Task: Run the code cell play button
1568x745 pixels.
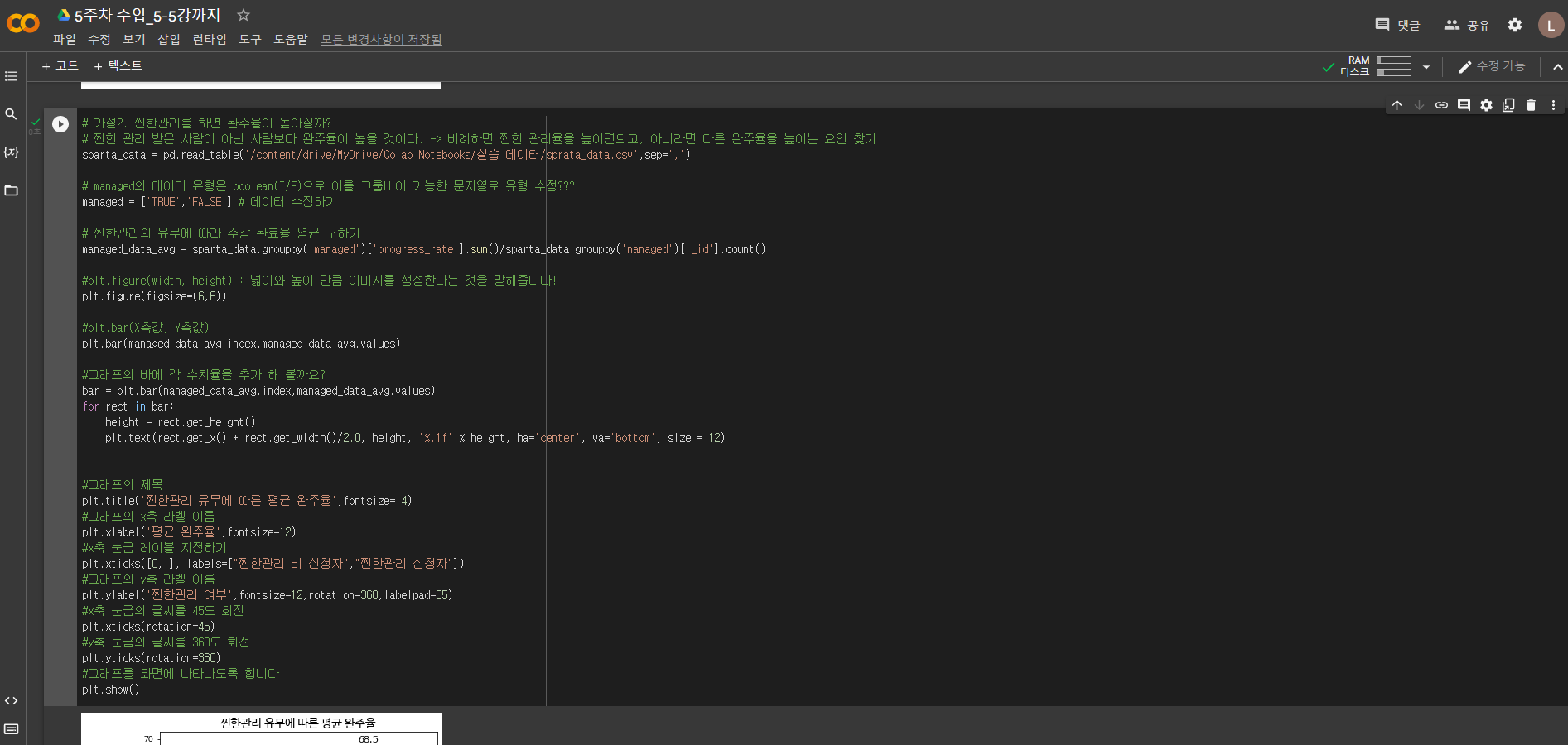Action: [60, 124]
